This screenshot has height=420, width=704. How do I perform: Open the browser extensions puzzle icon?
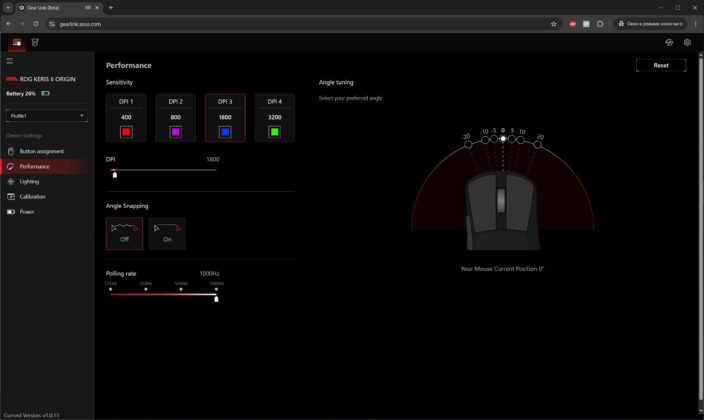(x=600, y=24)
